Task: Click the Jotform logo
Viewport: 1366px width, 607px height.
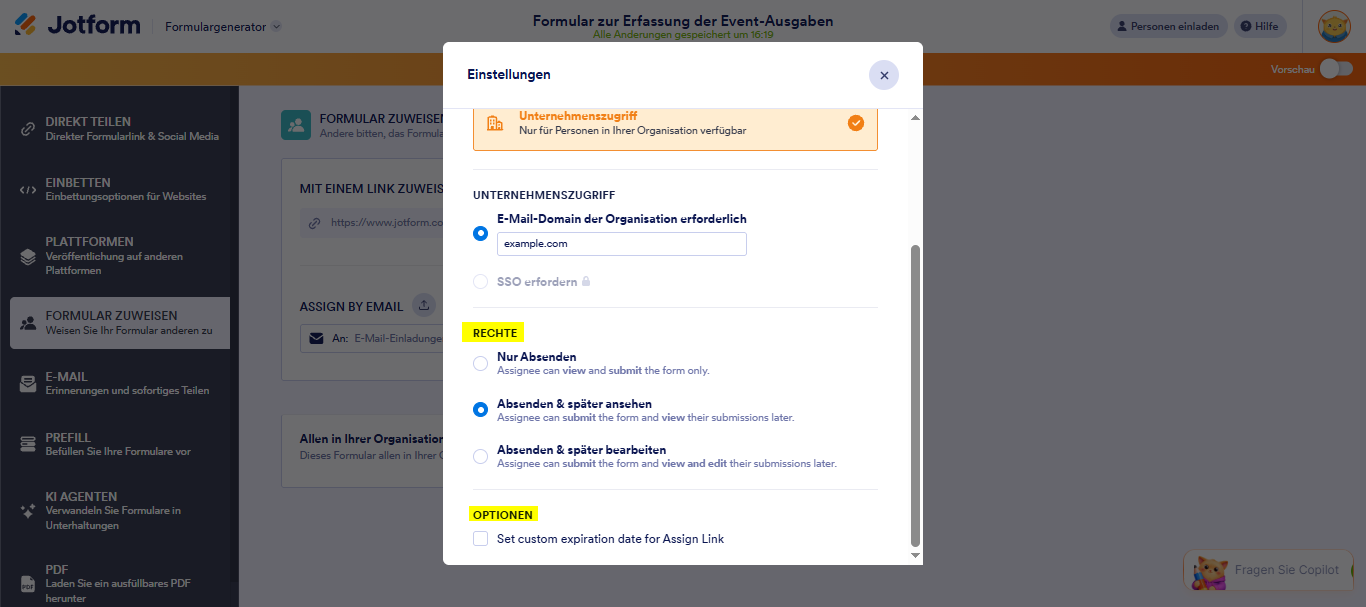Action: click(77, 26)
